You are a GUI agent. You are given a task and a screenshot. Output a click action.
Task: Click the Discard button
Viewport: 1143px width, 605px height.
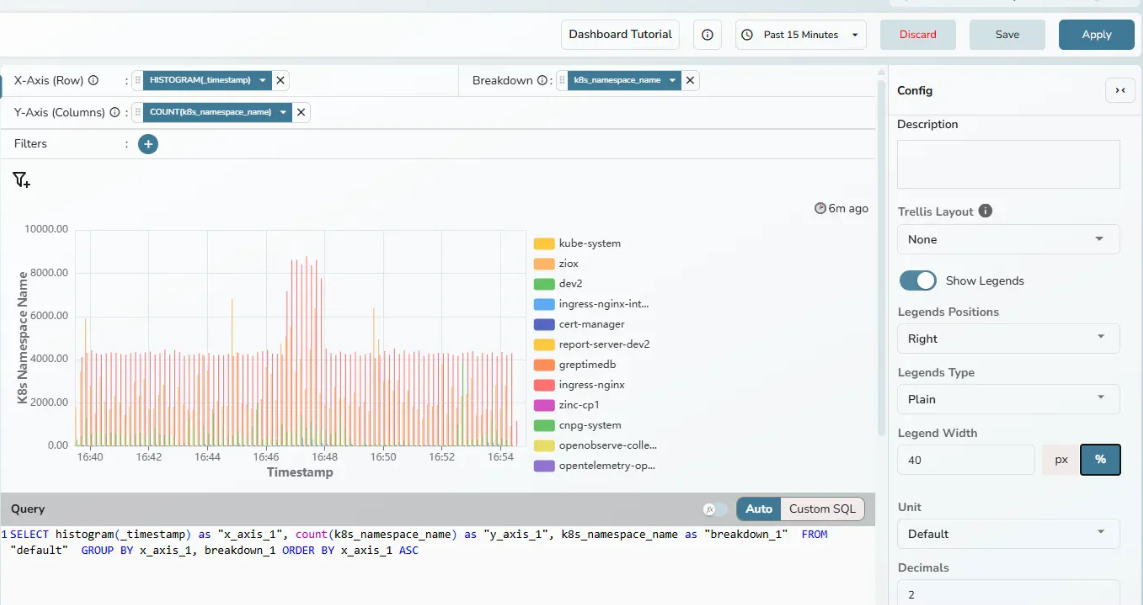[917, 35]
